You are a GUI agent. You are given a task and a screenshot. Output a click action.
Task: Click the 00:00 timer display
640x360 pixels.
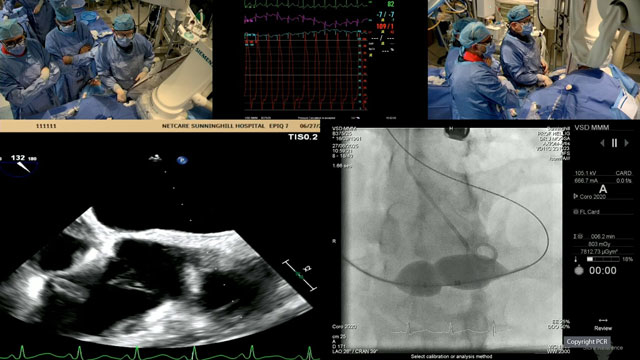[602, 271]
